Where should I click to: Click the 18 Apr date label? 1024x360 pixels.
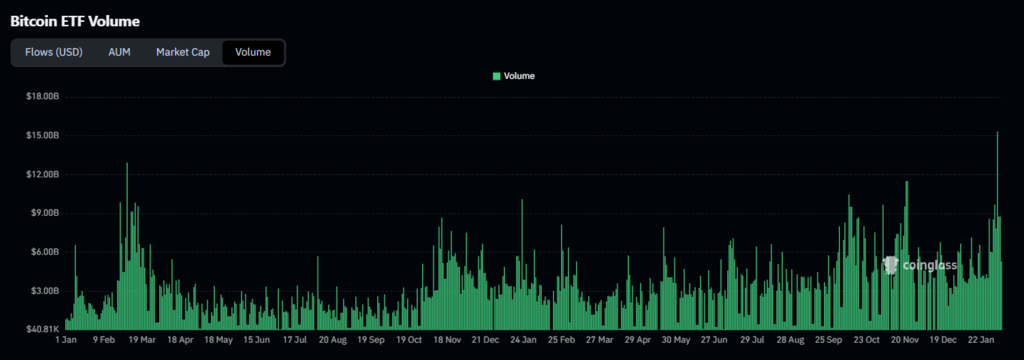pos(180,340)
